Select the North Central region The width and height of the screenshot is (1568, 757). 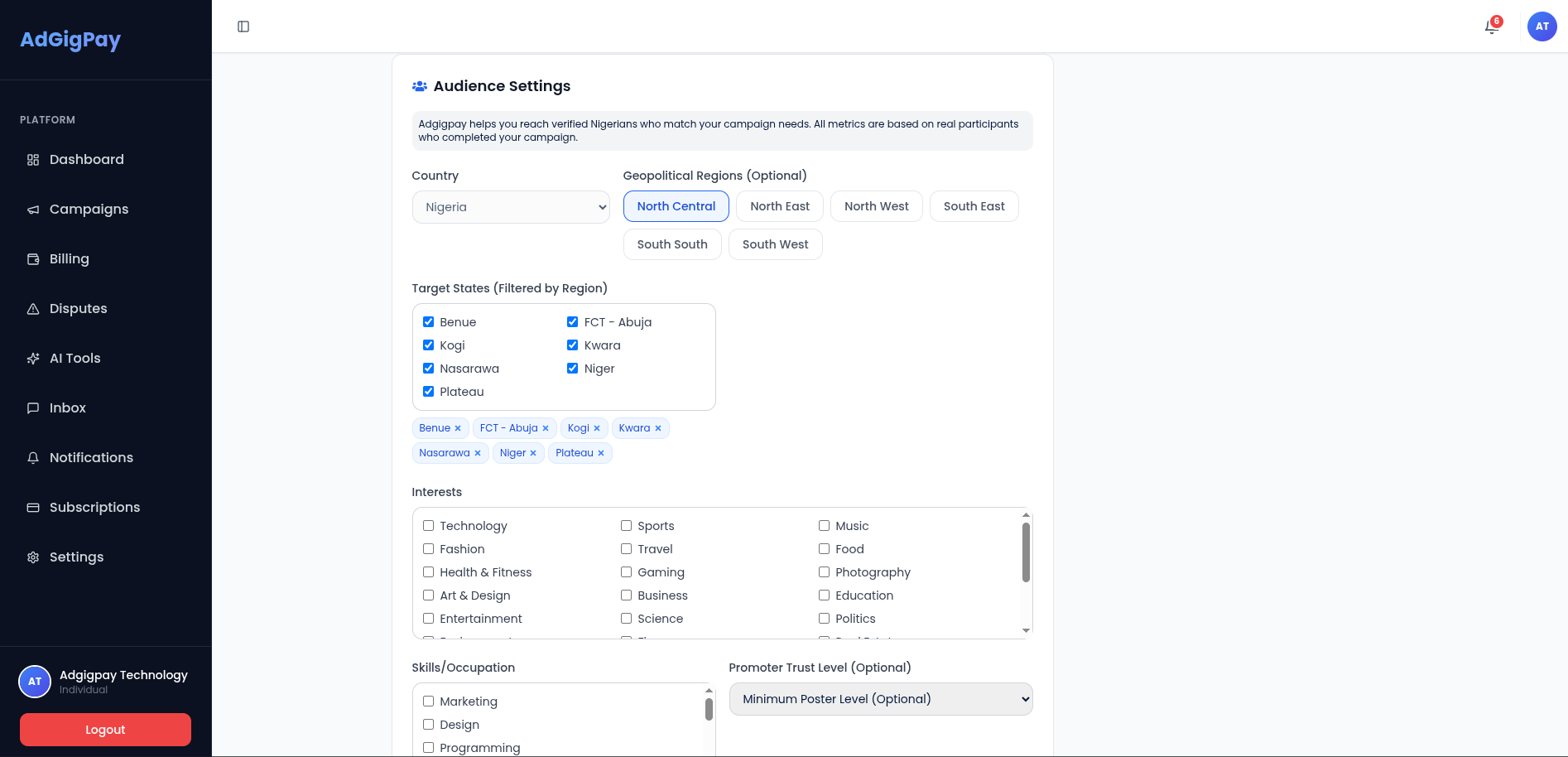point(676,206)
